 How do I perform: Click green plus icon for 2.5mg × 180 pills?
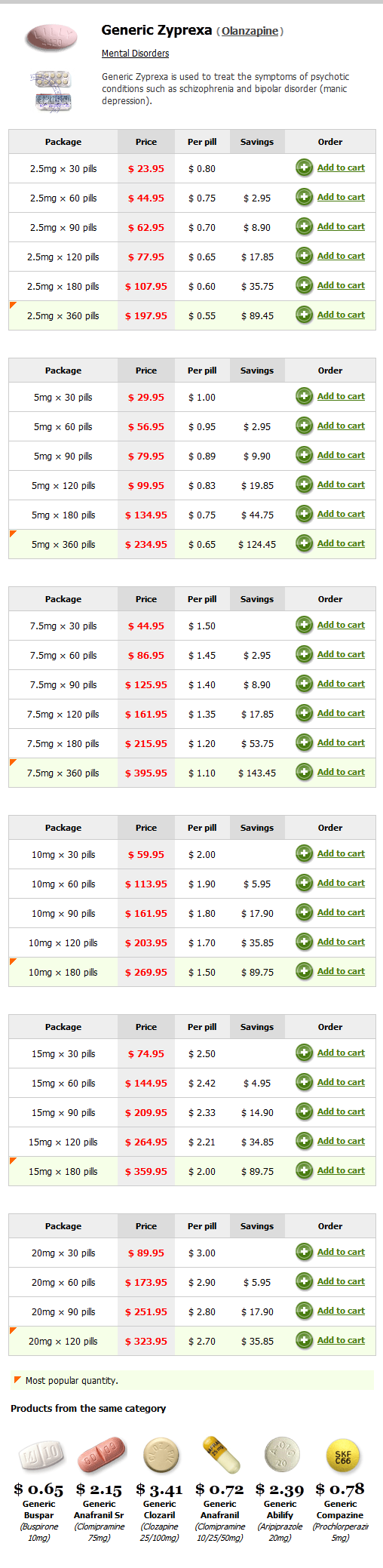click(x=304, y=285)
